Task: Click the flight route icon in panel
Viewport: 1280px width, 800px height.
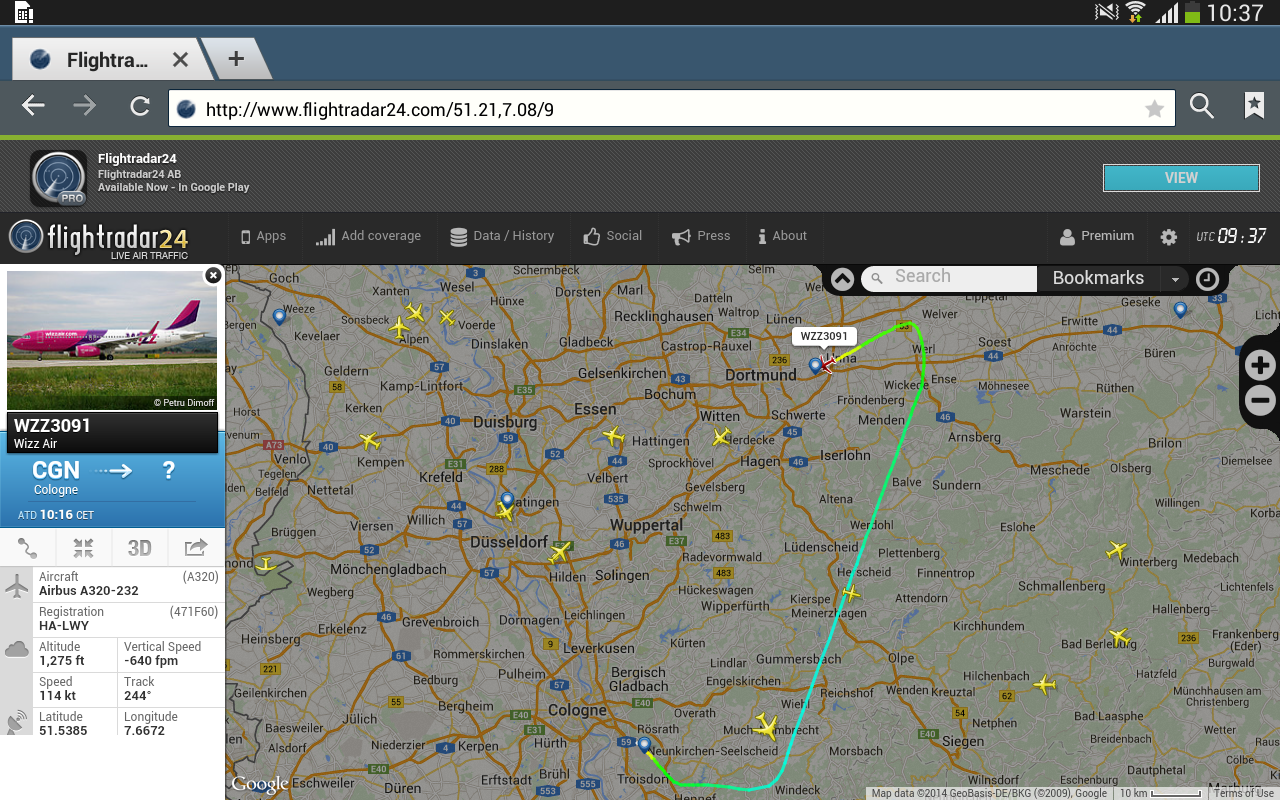Action: pyautogui.click(x=28, y=548)
